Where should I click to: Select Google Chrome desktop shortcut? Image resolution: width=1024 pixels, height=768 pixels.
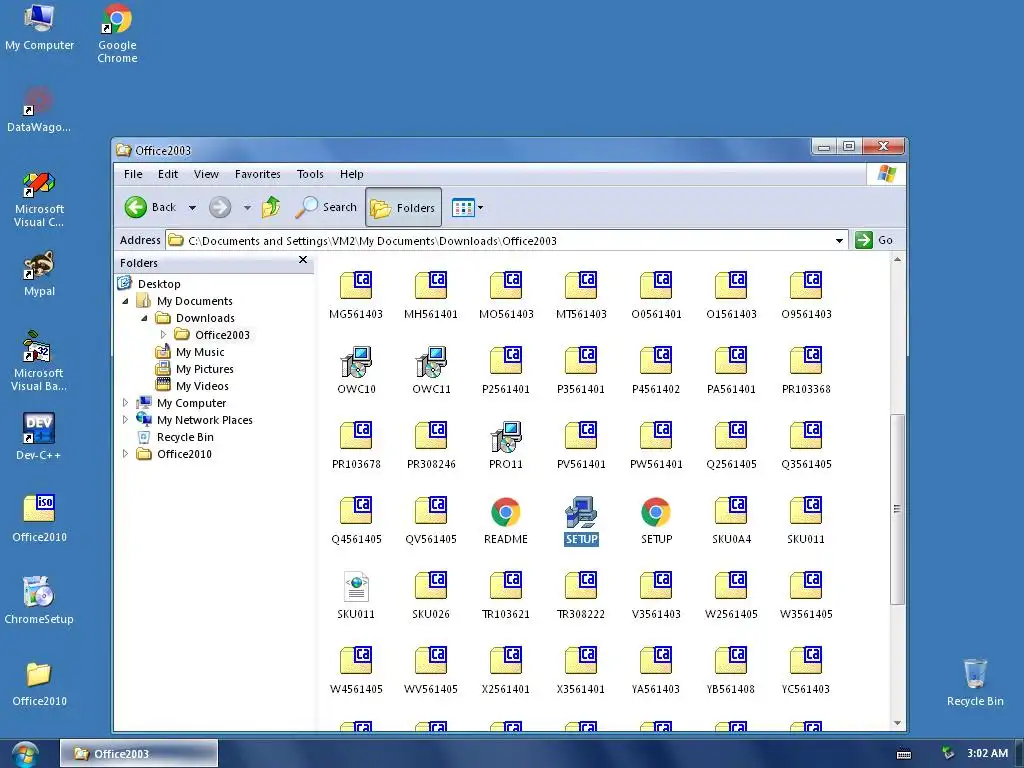pyautogui.click(x=118, y=33)
